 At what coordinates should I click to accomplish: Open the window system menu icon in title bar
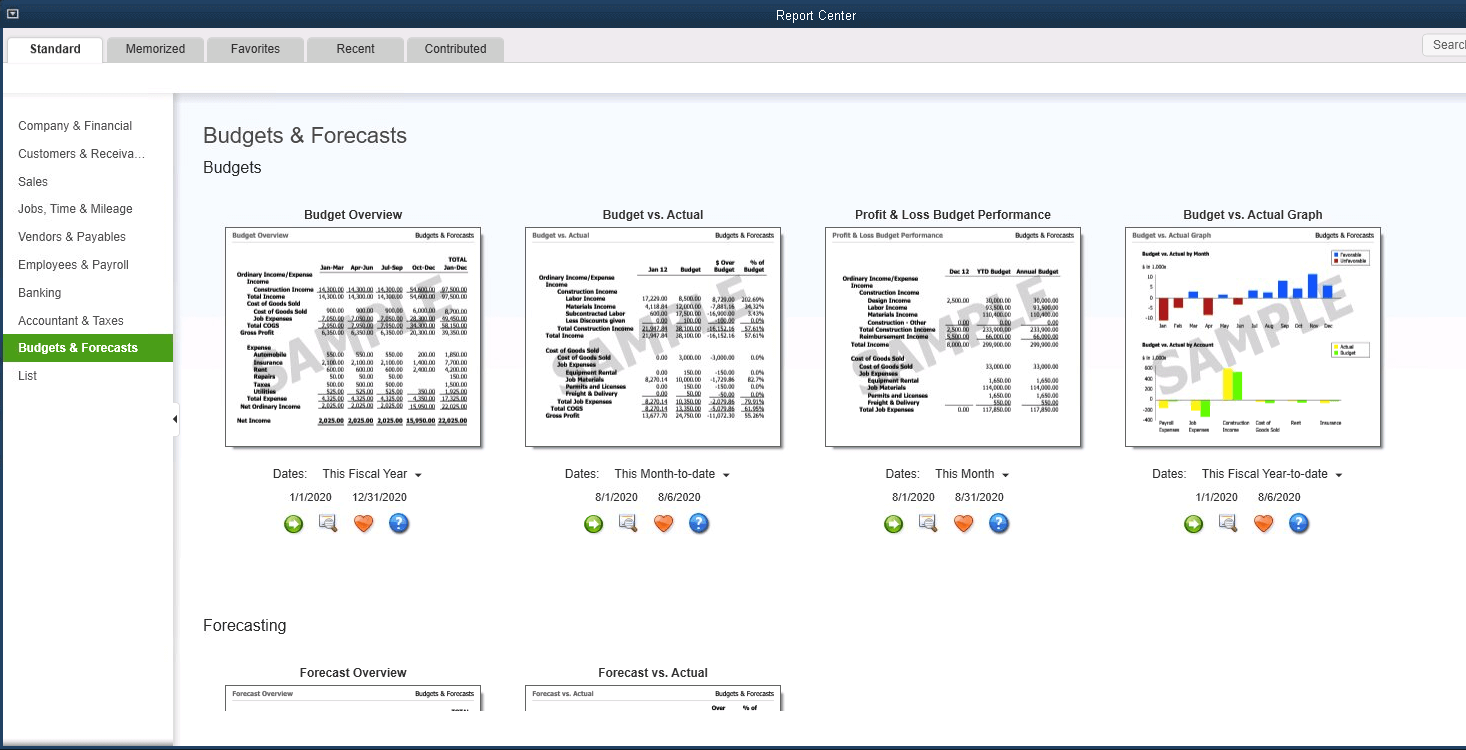click(x=12, y=14)
